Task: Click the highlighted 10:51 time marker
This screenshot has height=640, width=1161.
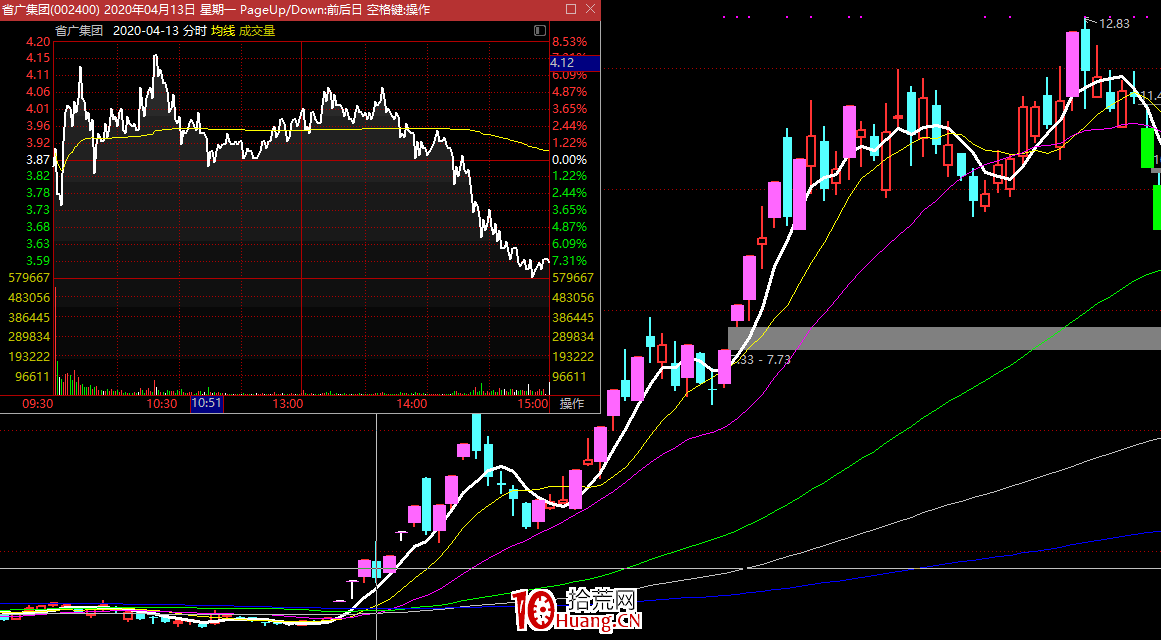Action: click(206, 404)
